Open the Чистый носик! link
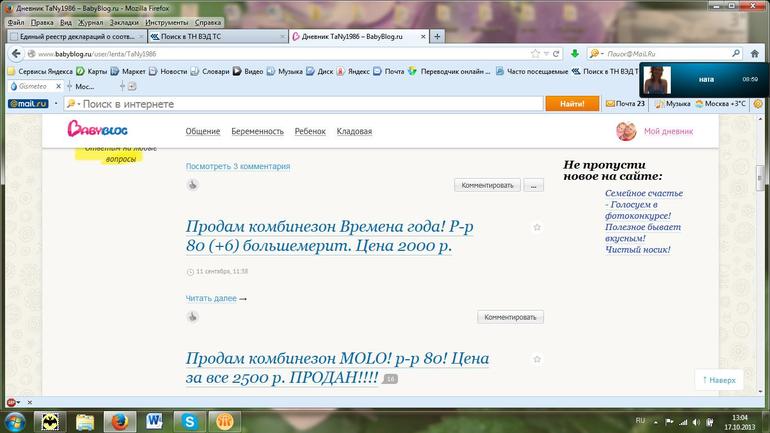The width and height of the screenshot is (770, 433). coord(637,249)
